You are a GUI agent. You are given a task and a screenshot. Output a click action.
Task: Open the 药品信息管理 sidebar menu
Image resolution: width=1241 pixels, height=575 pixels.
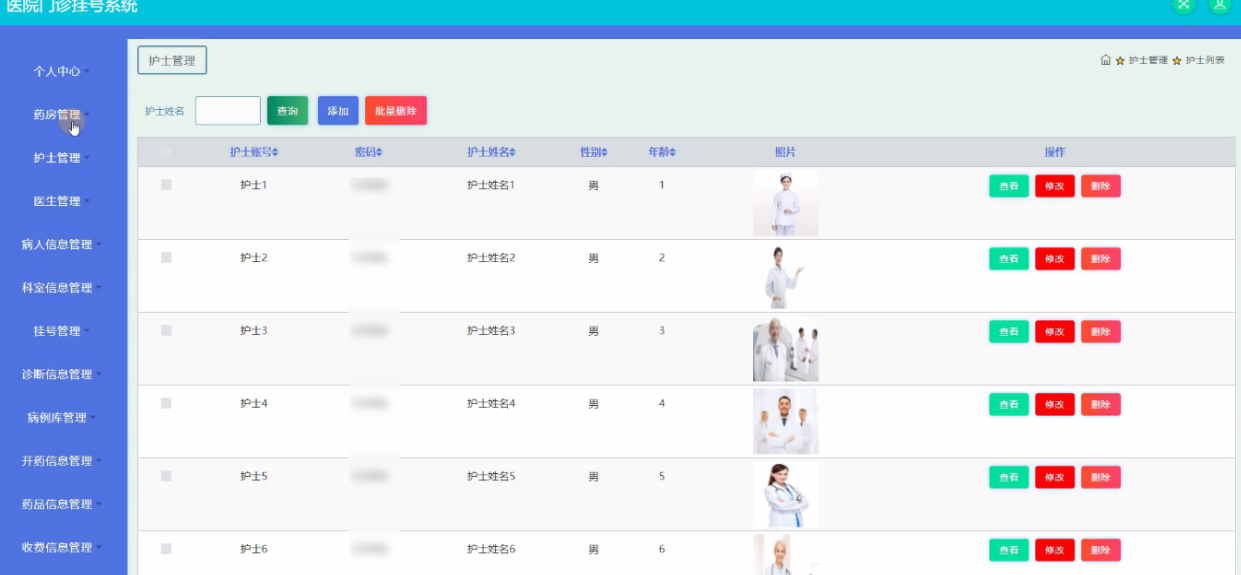tap(63, 504)
